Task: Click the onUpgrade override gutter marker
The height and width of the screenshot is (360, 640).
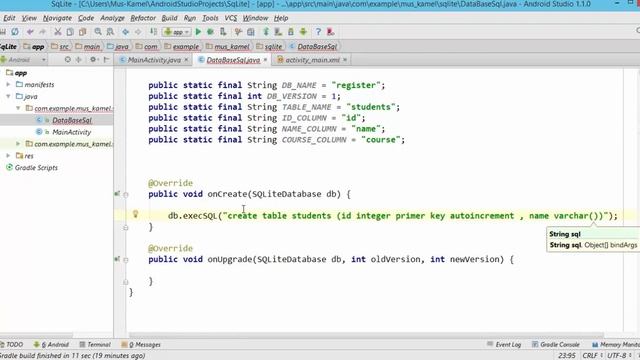Action: click(x=117, y=259)
